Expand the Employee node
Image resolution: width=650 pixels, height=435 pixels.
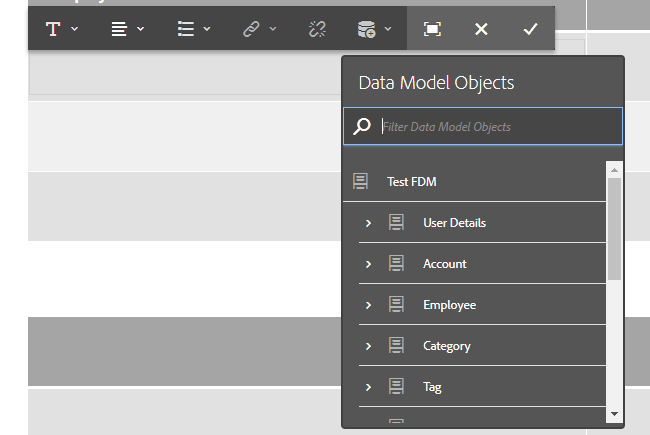coord(368,305)
